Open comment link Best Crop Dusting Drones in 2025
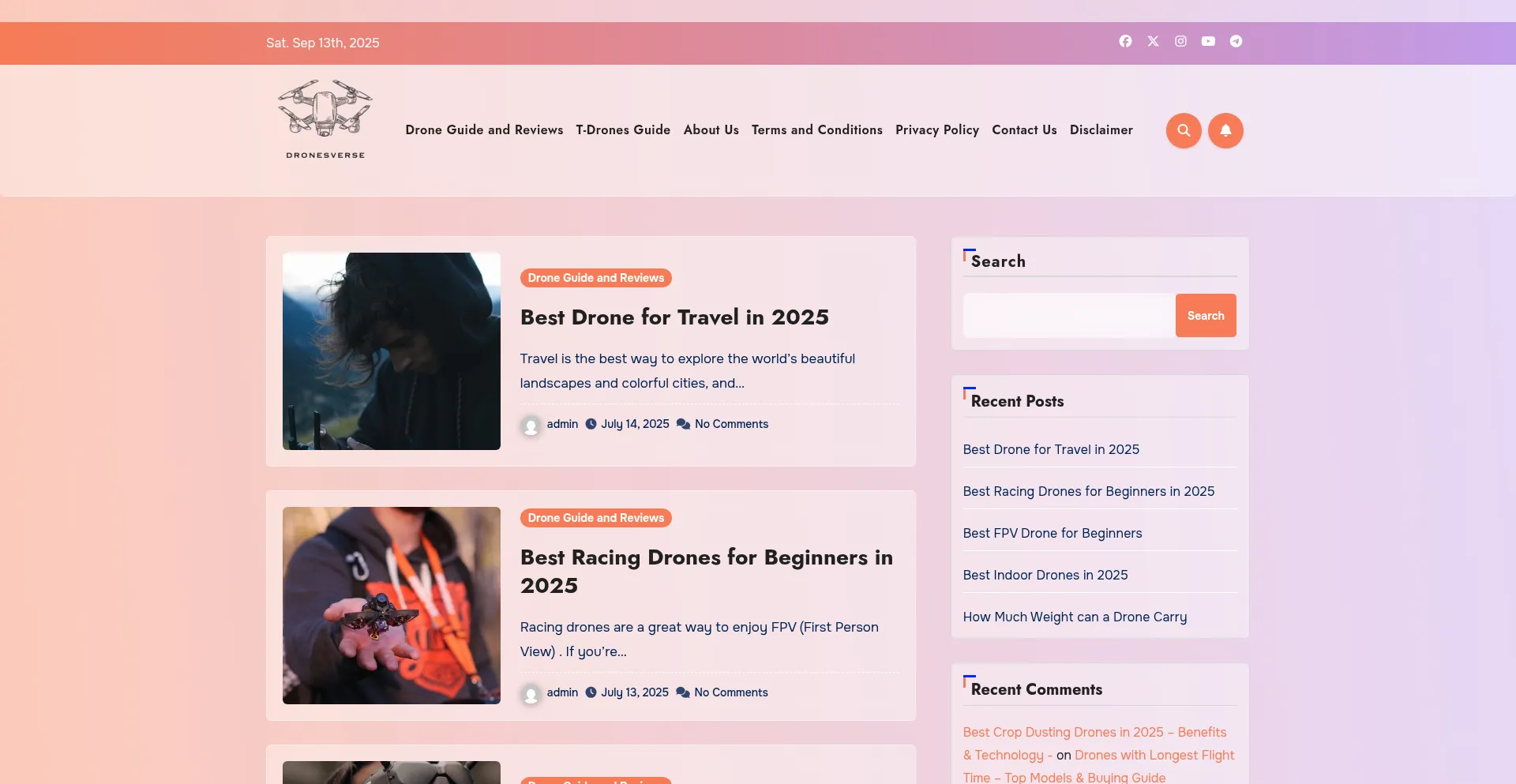Screen dimensions: 1516x784 click(1094, 743)
